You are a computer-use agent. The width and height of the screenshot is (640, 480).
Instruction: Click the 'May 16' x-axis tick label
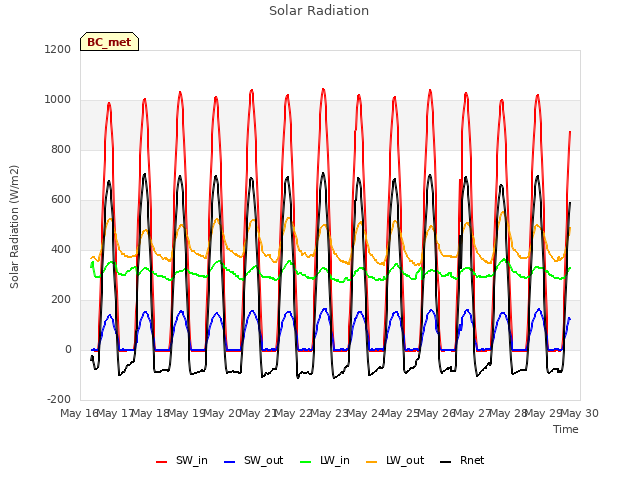[x=79, y=413]
